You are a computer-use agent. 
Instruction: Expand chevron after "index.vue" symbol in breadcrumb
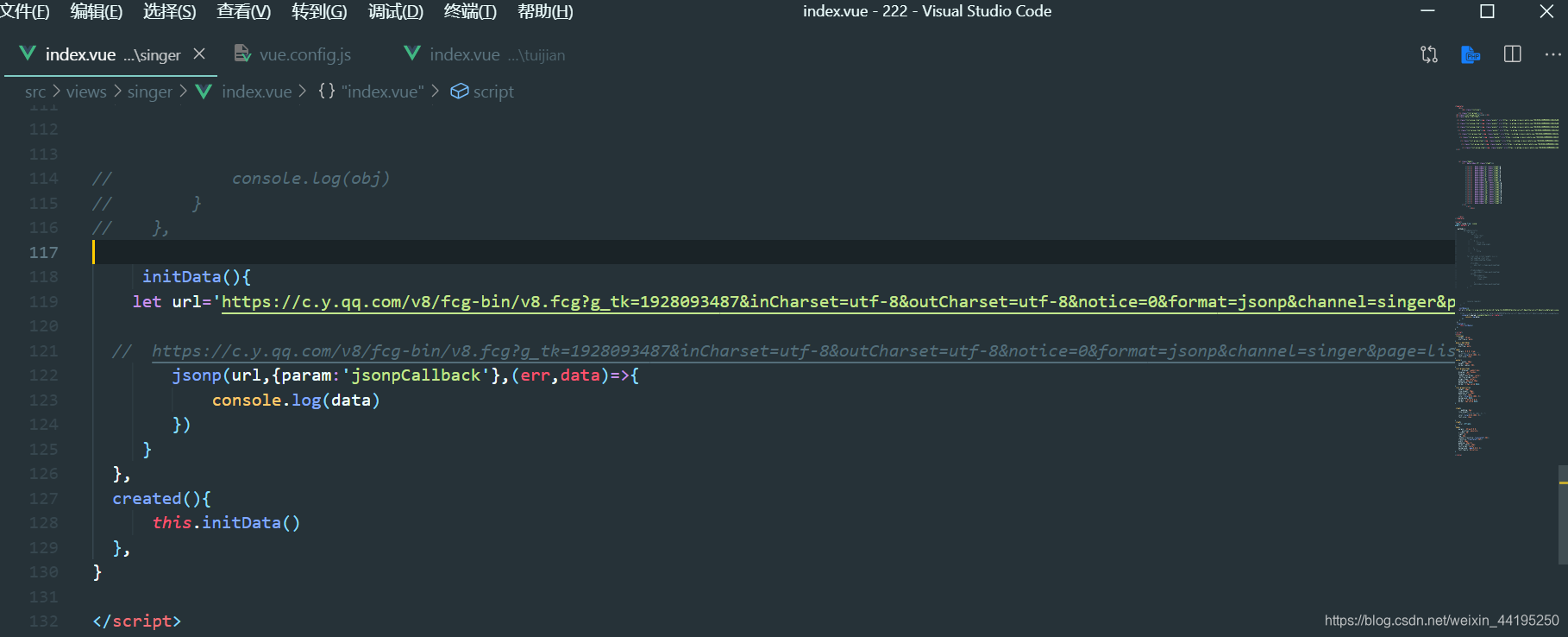click(435, 91)
